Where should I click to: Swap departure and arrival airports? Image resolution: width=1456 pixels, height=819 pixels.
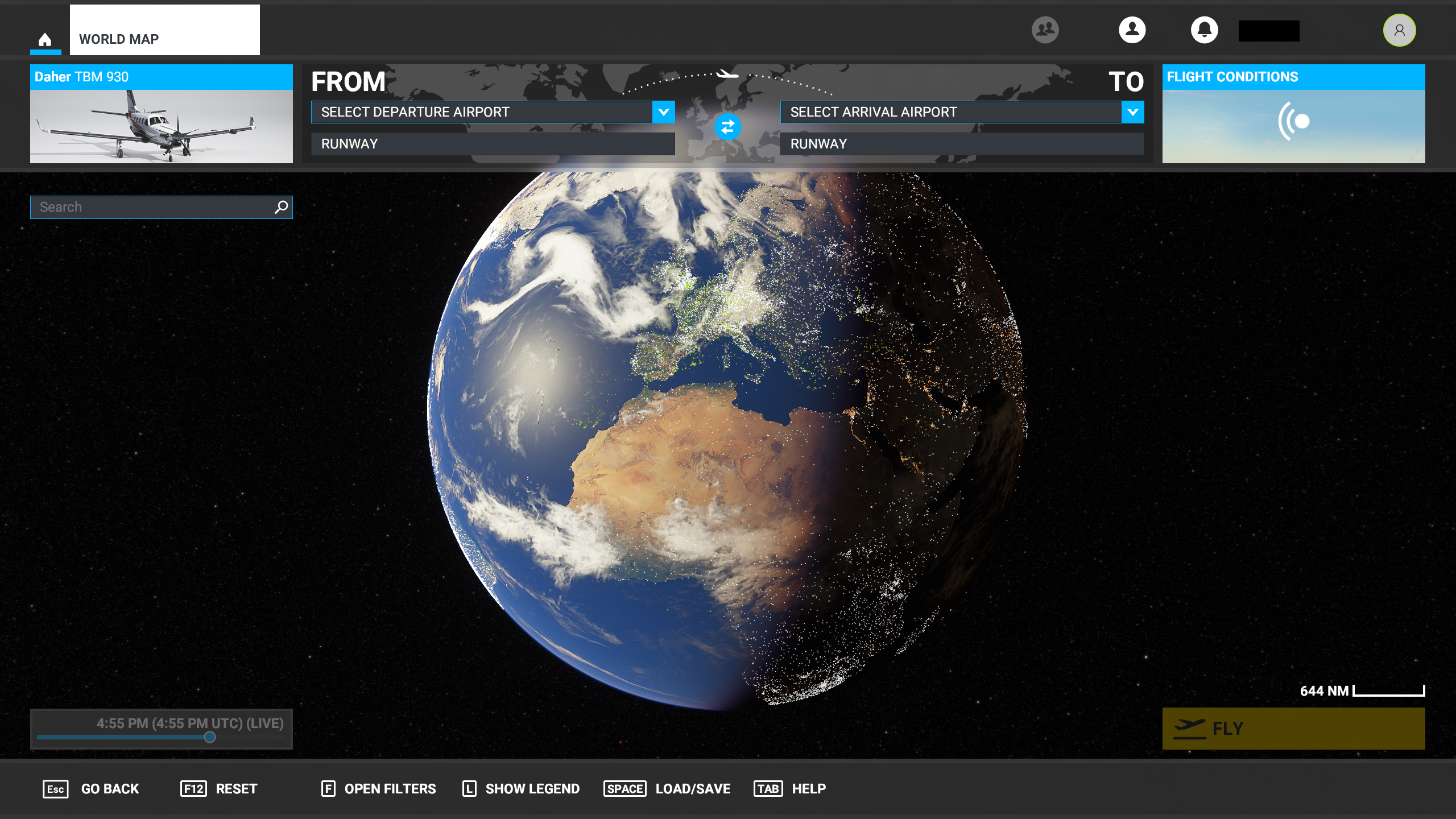pos(727,127)
